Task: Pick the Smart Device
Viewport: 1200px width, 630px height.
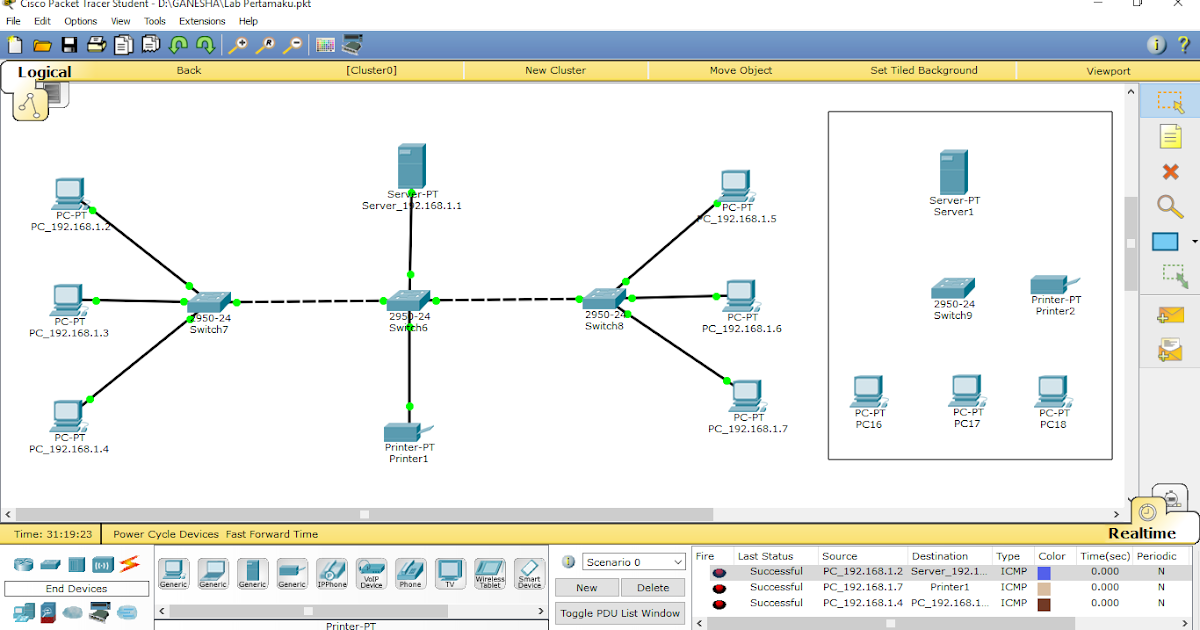Action: 529,573
